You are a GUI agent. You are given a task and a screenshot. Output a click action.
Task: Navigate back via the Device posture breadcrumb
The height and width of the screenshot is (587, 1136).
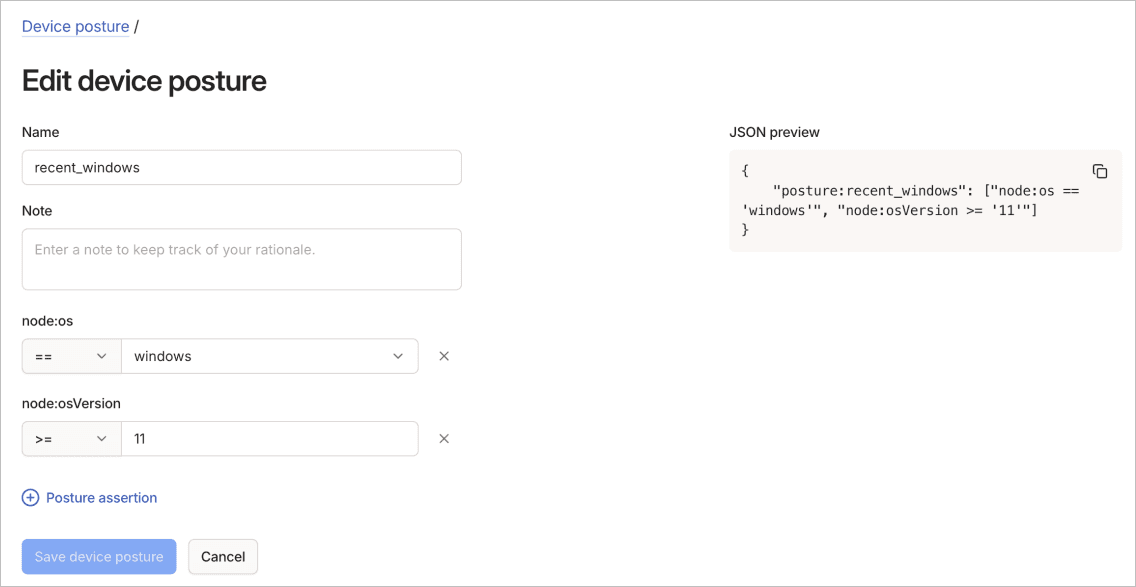(75, 26)
